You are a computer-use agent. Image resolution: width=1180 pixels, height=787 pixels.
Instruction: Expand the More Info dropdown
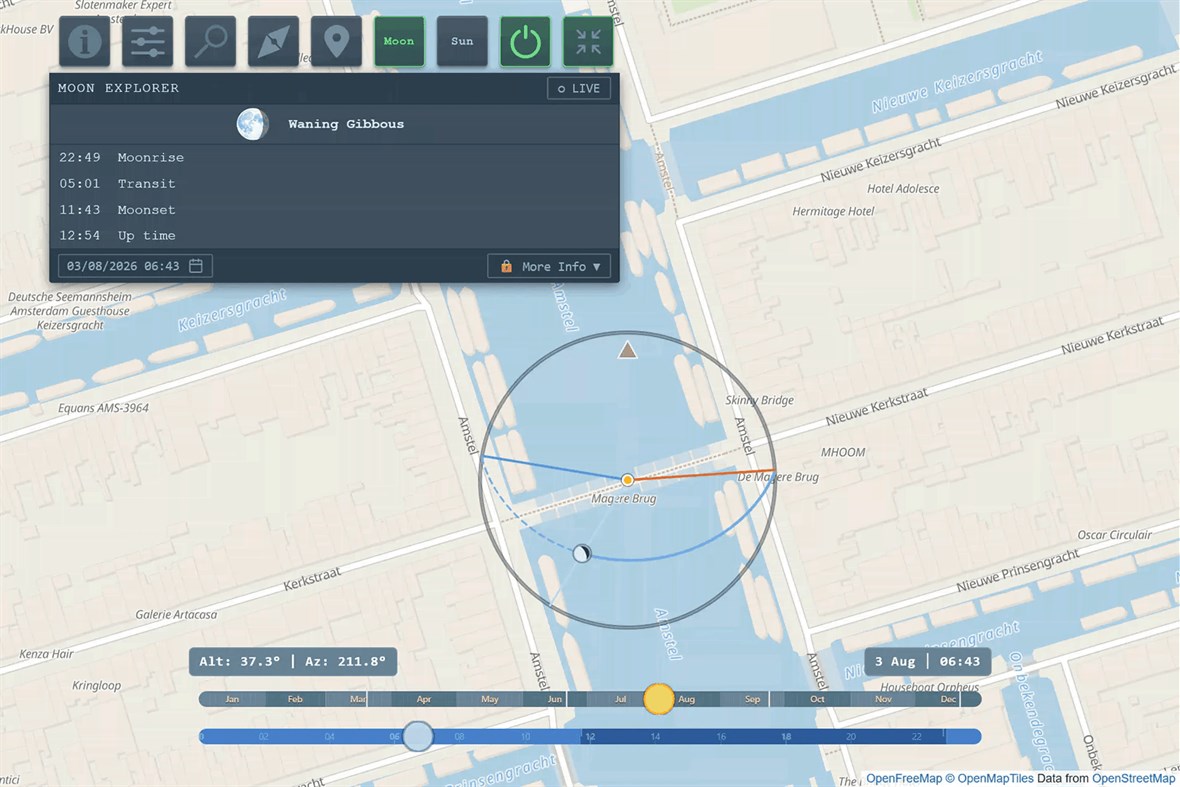pyautogui.click(x=549, y=266)
